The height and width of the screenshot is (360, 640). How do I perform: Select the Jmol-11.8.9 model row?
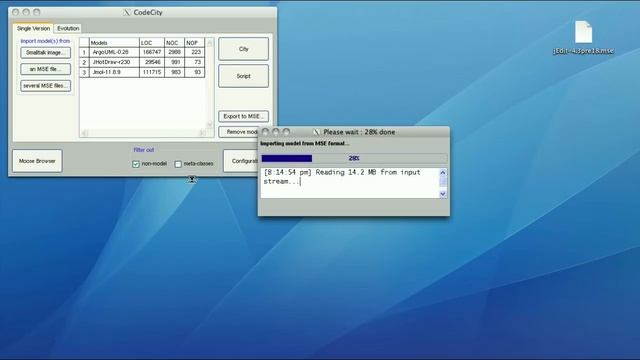click(142, 72)
